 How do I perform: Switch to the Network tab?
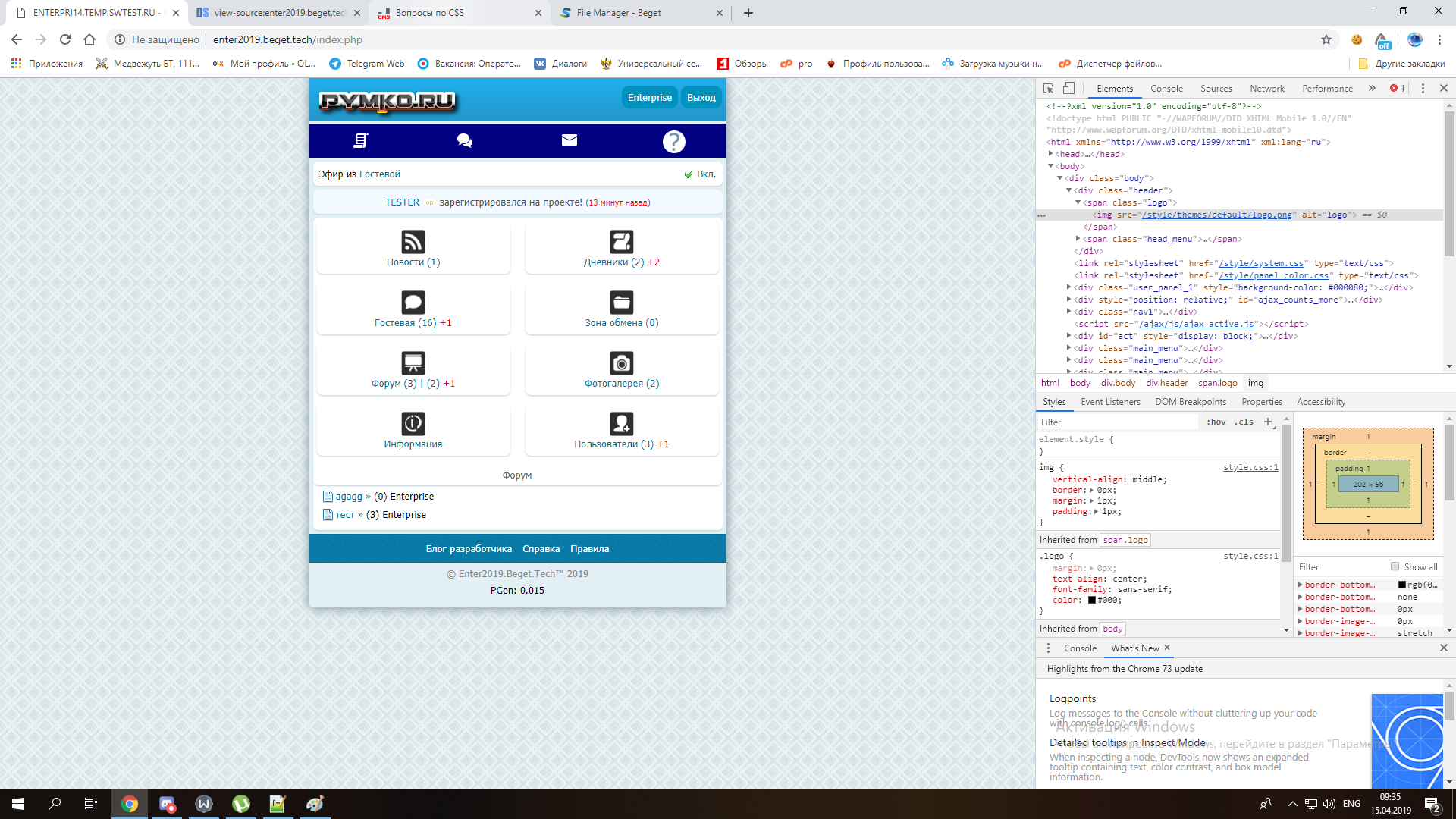(x=1267, y=89)
